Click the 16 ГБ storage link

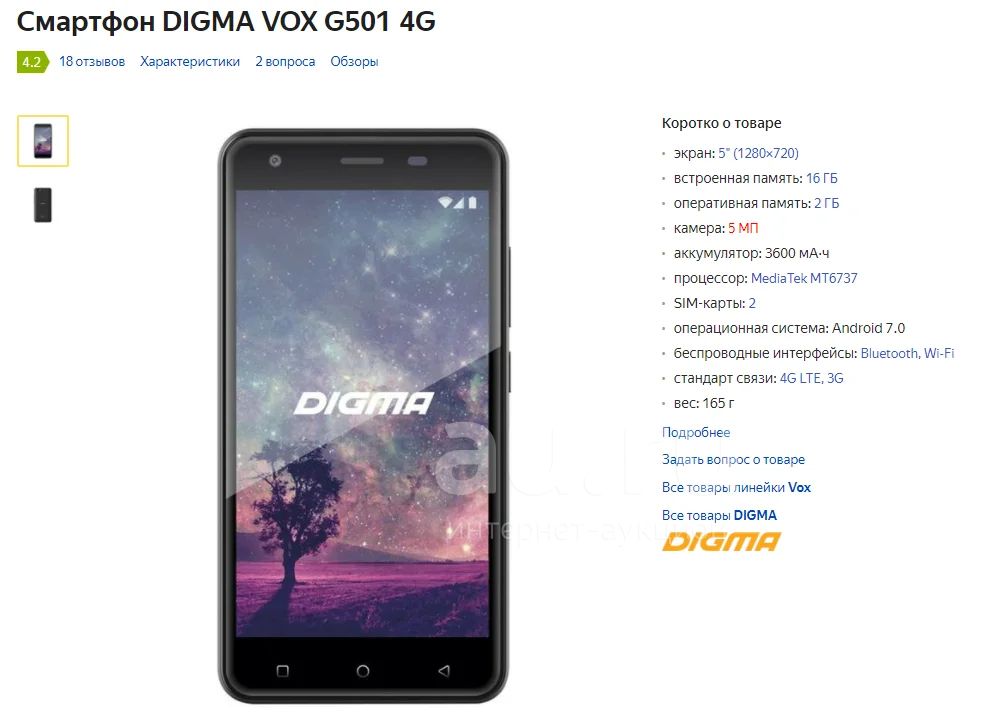(x=822, y=178)
